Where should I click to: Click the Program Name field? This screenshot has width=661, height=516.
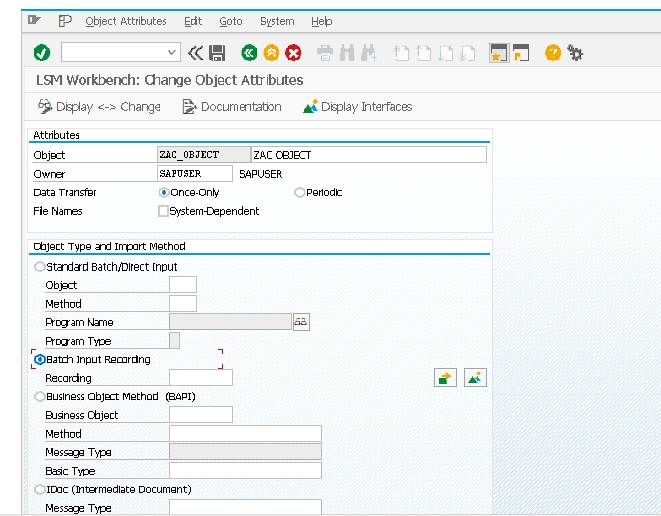click(x=230, y=322)
